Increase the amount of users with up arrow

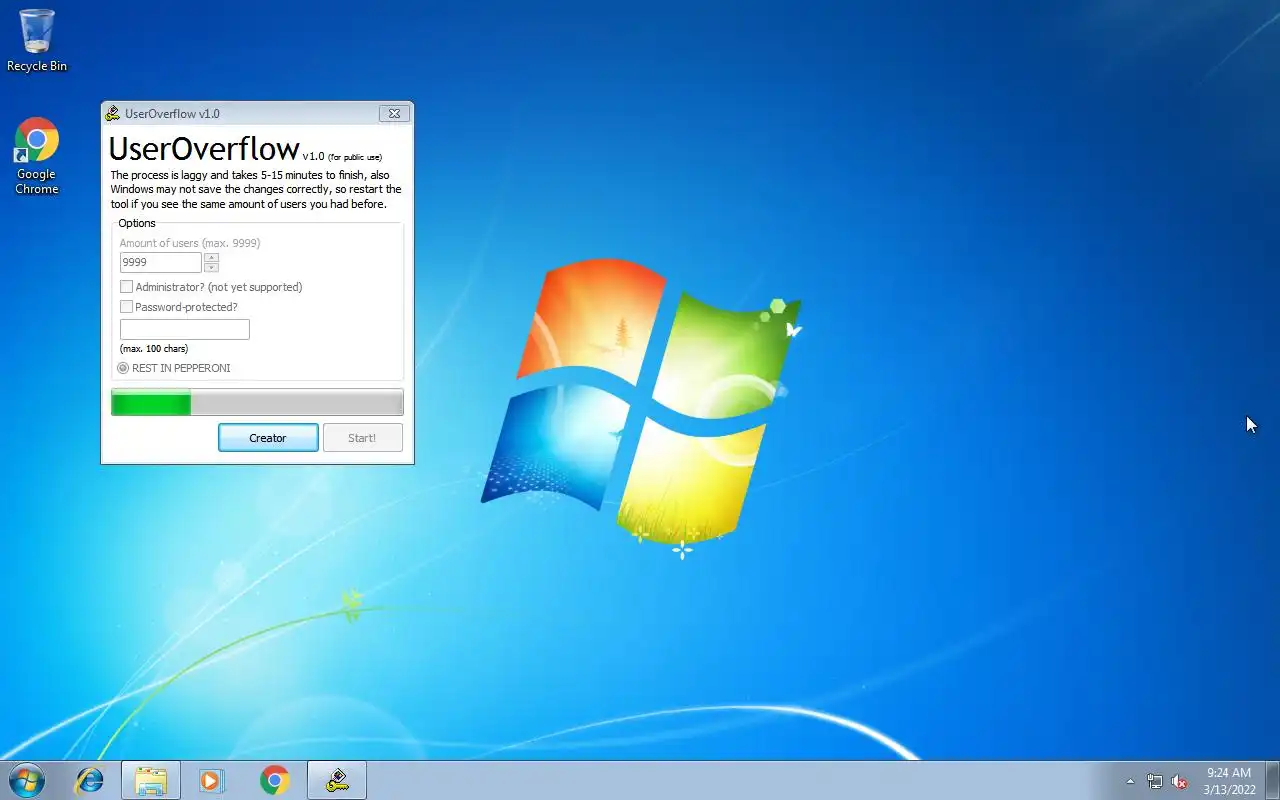[x=211, y=257]
